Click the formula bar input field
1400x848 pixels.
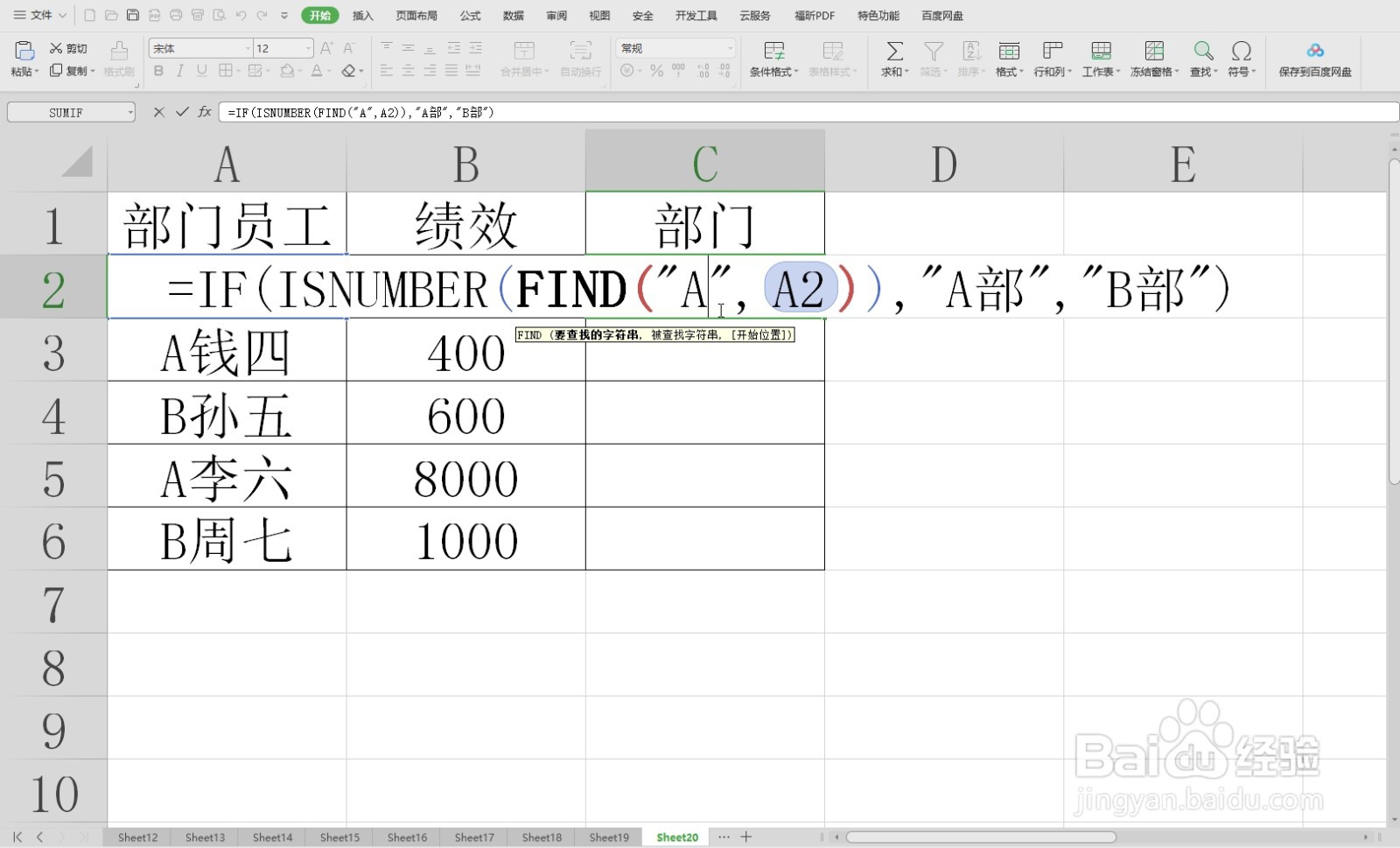808,112
